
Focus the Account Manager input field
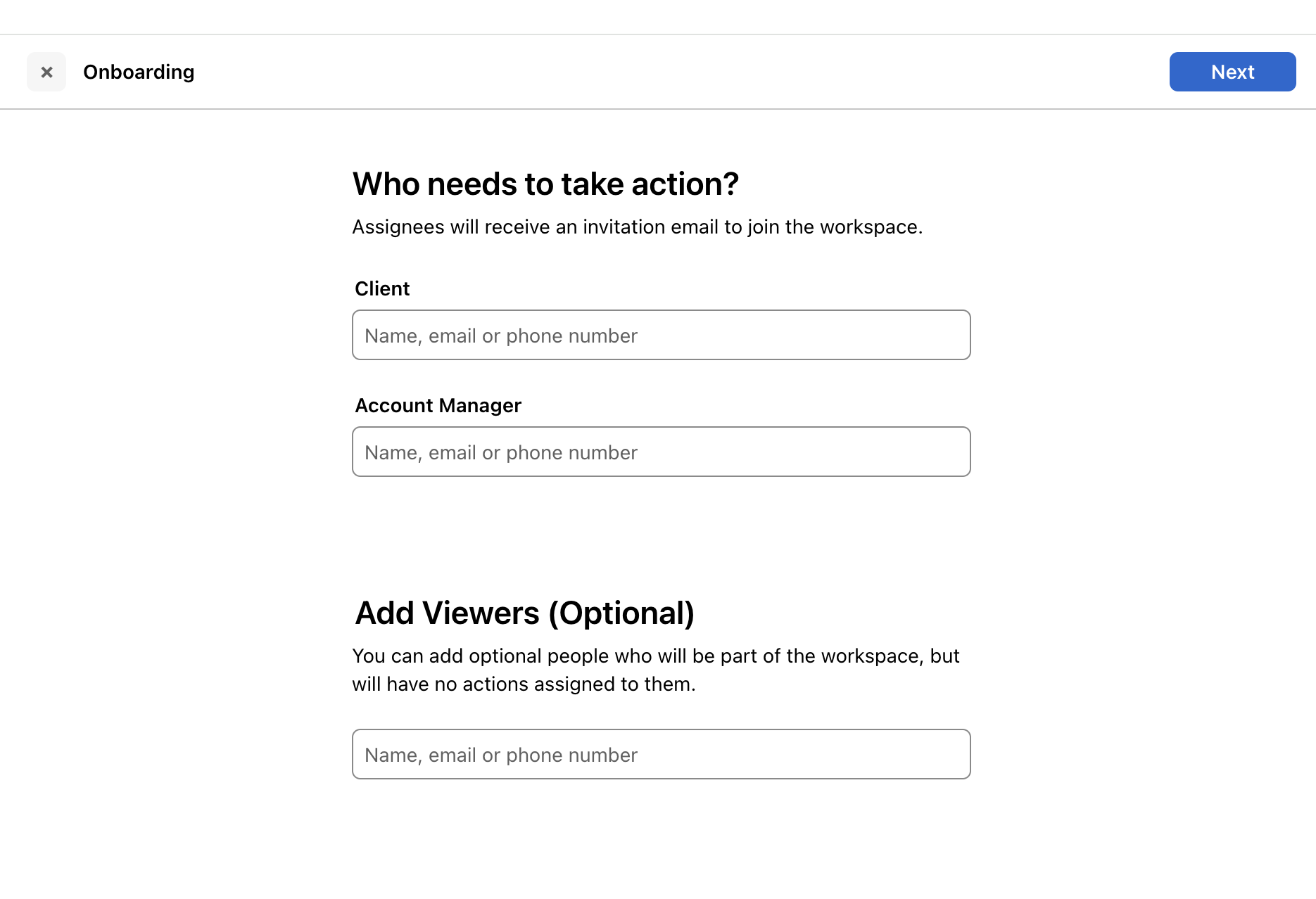pos(662,452)
